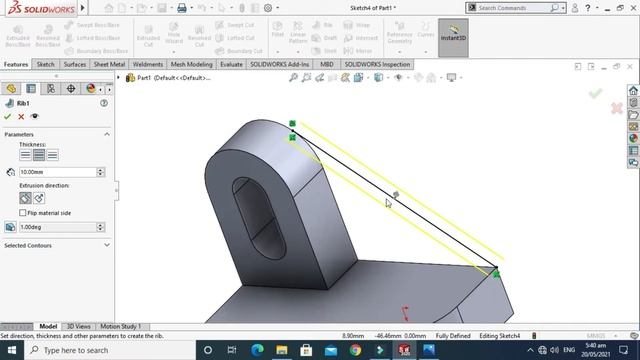Screen dimensions: 640x360
Task: Cancel the Rib1 feature with red X
Action: point(21,116)
